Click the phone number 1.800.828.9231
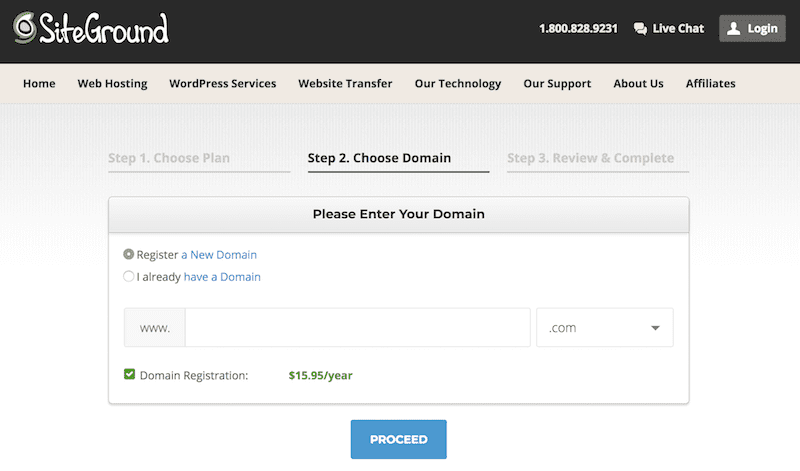Viewport: 800px width, 471px height. [x=578, y=29]
